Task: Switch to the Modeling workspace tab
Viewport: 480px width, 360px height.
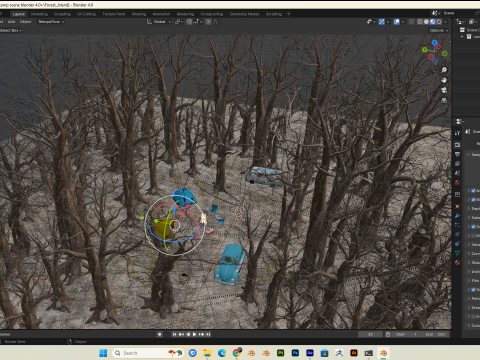Action: [x=39, y=14]
